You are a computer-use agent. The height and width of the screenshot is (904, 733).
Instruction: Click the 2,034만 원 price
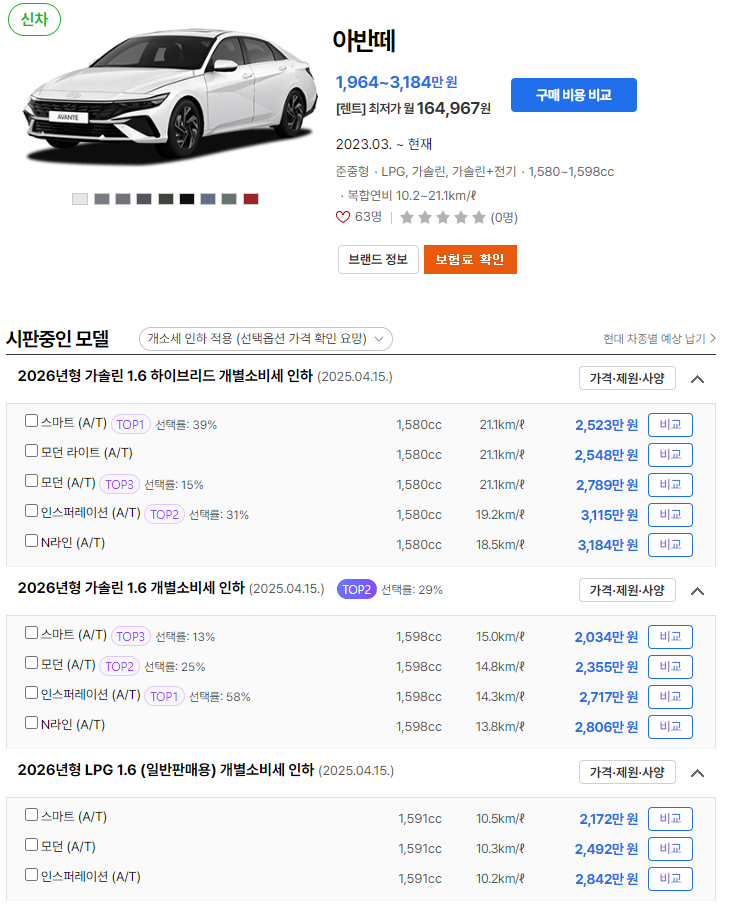click(606, 637)
